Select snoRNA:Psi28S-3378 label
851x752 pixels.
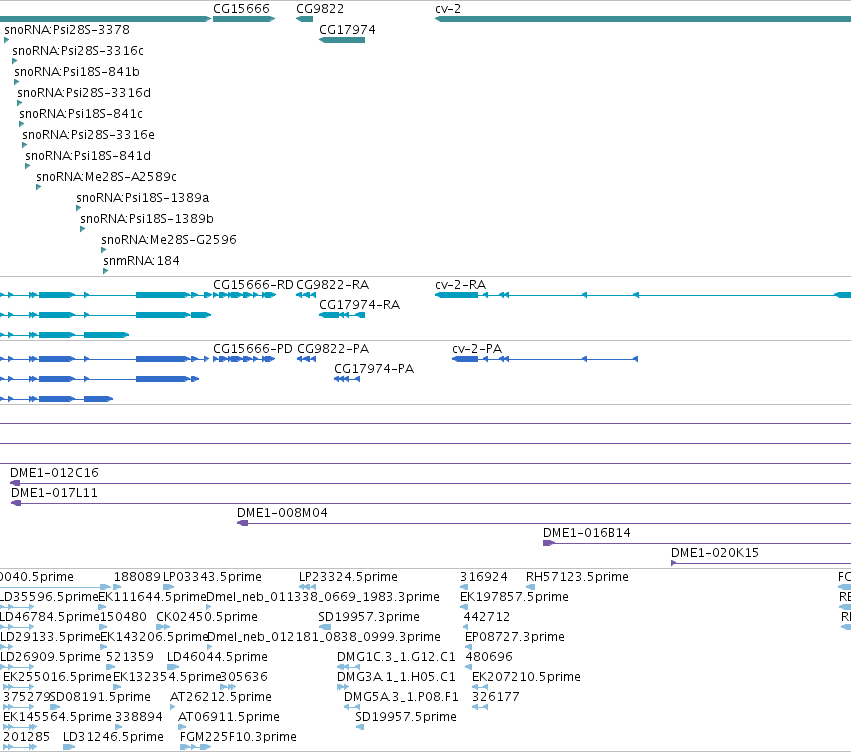(67, 30)
